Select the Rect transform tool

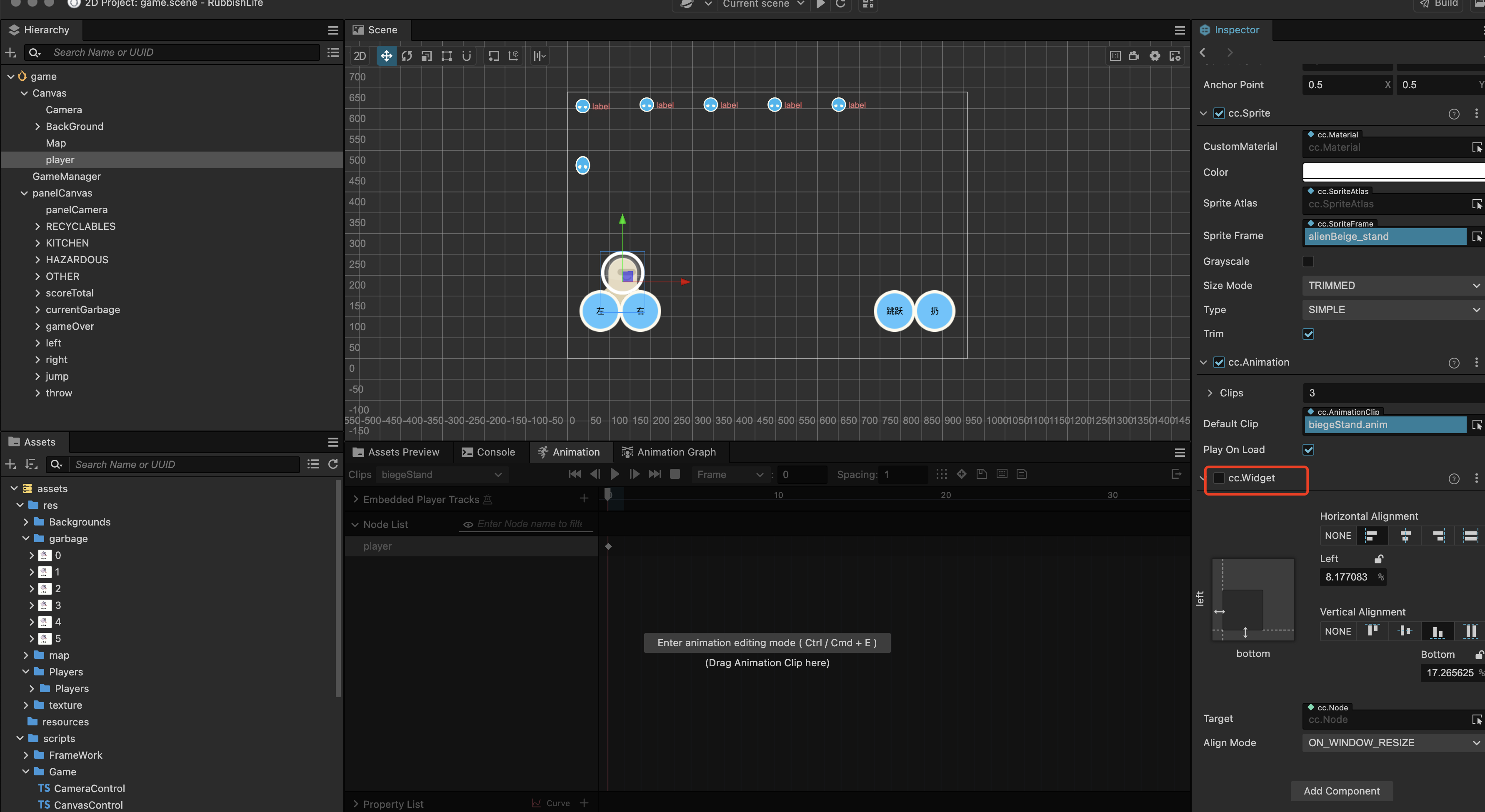[x=447, y=56]
